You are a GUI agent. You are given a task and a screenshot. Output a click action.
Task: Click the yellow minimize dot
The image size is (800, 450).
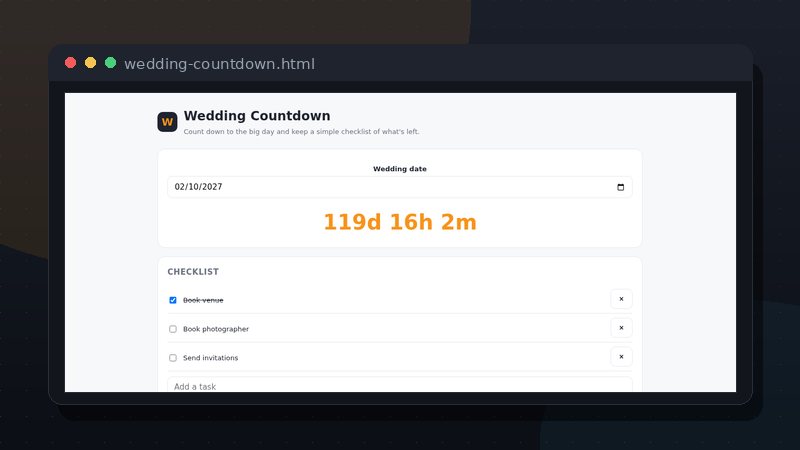(90, 63)
